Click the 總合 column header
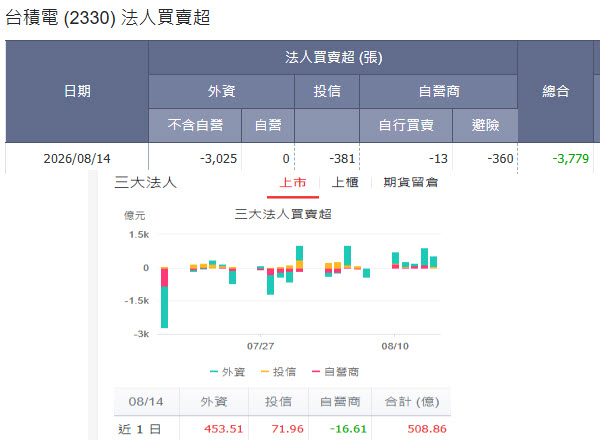This screenshot has height=440, width=600. point(556,91)
